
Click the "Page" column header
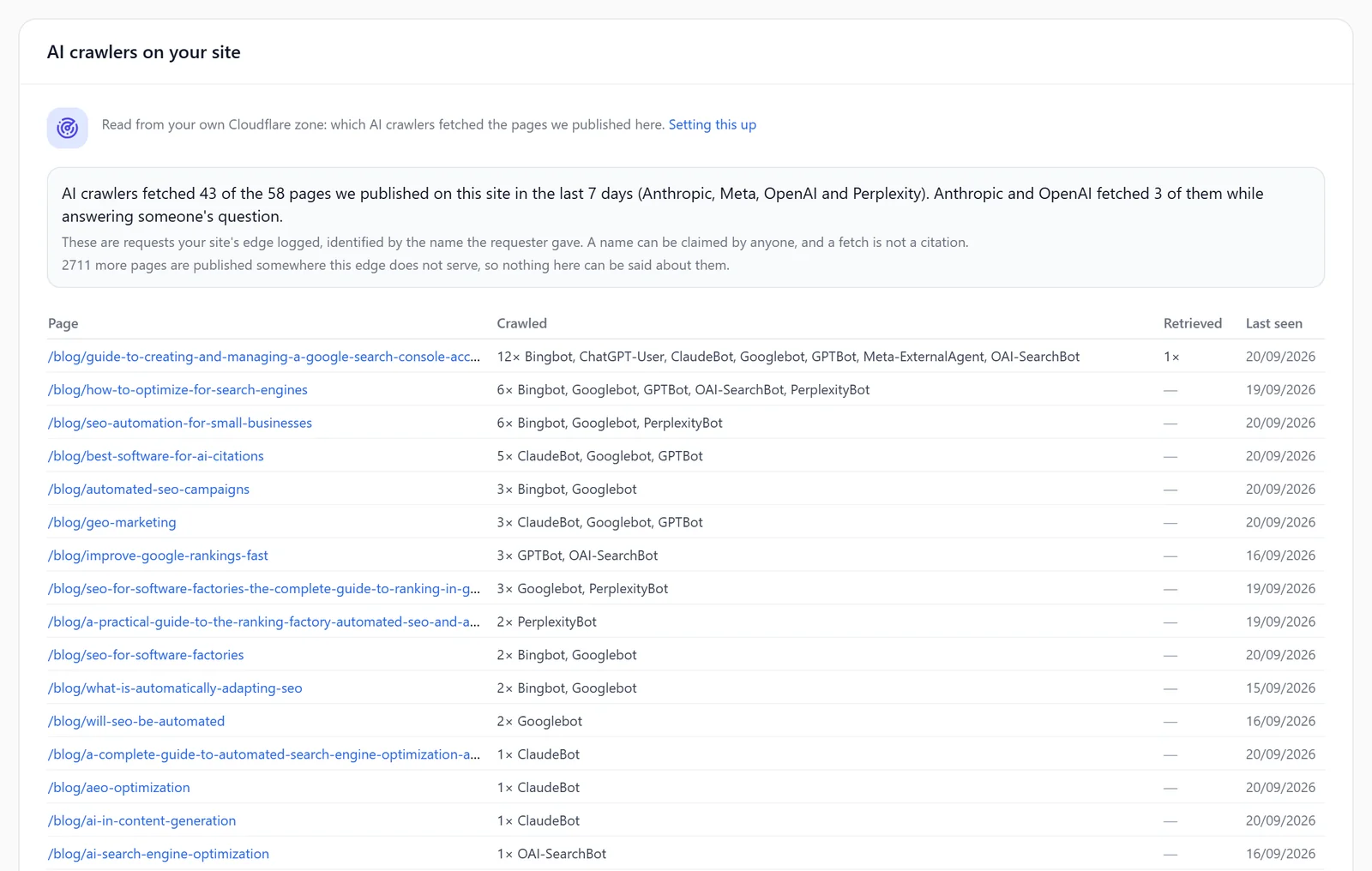pos(63,323)
